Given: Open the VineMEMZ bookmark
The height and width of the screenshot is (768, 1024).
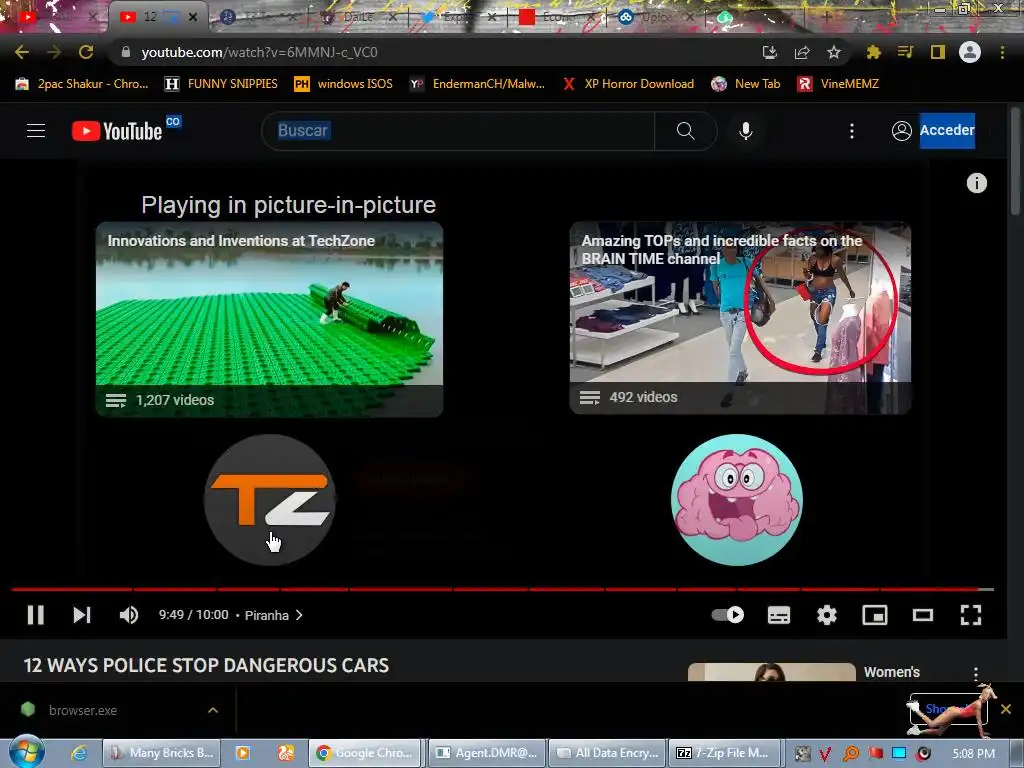Looking at the screenshot, I should pyautogui.click(x=838, y=84).
